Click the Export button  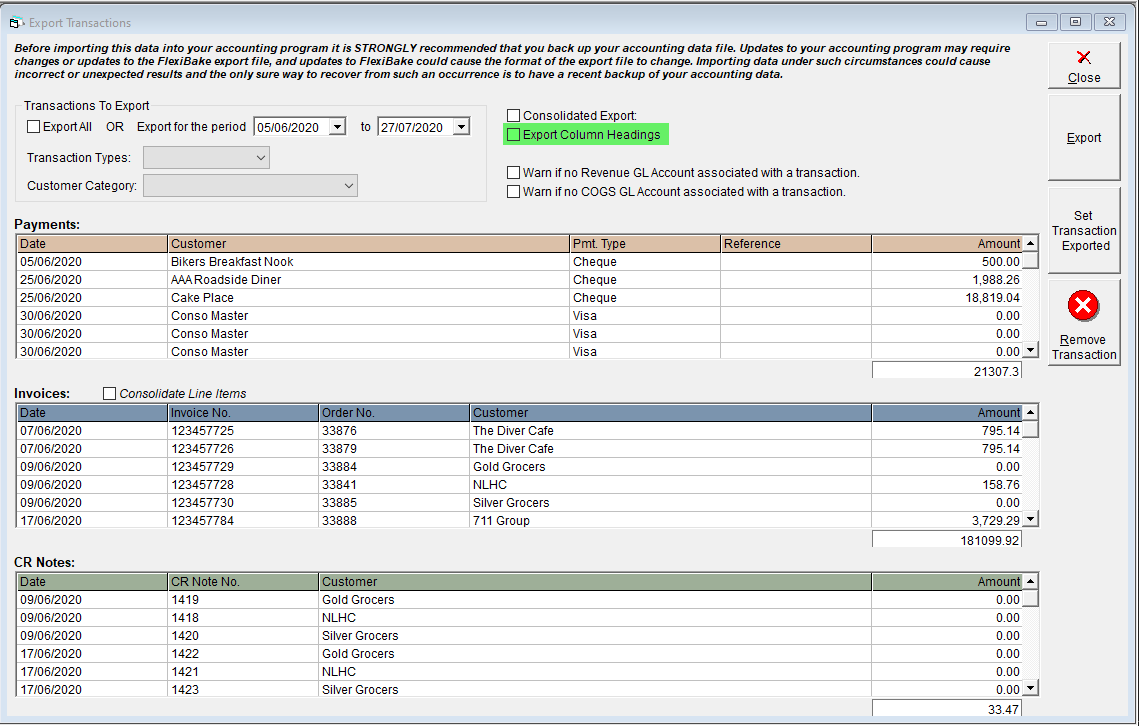1083,137
